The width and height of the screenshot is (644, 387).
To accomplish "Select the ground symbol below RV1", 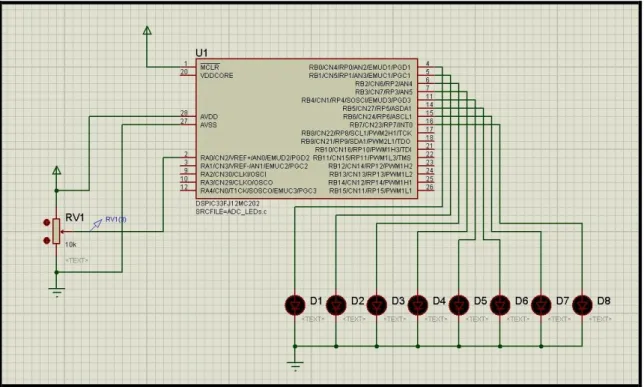I will click(x=57, y=292).
